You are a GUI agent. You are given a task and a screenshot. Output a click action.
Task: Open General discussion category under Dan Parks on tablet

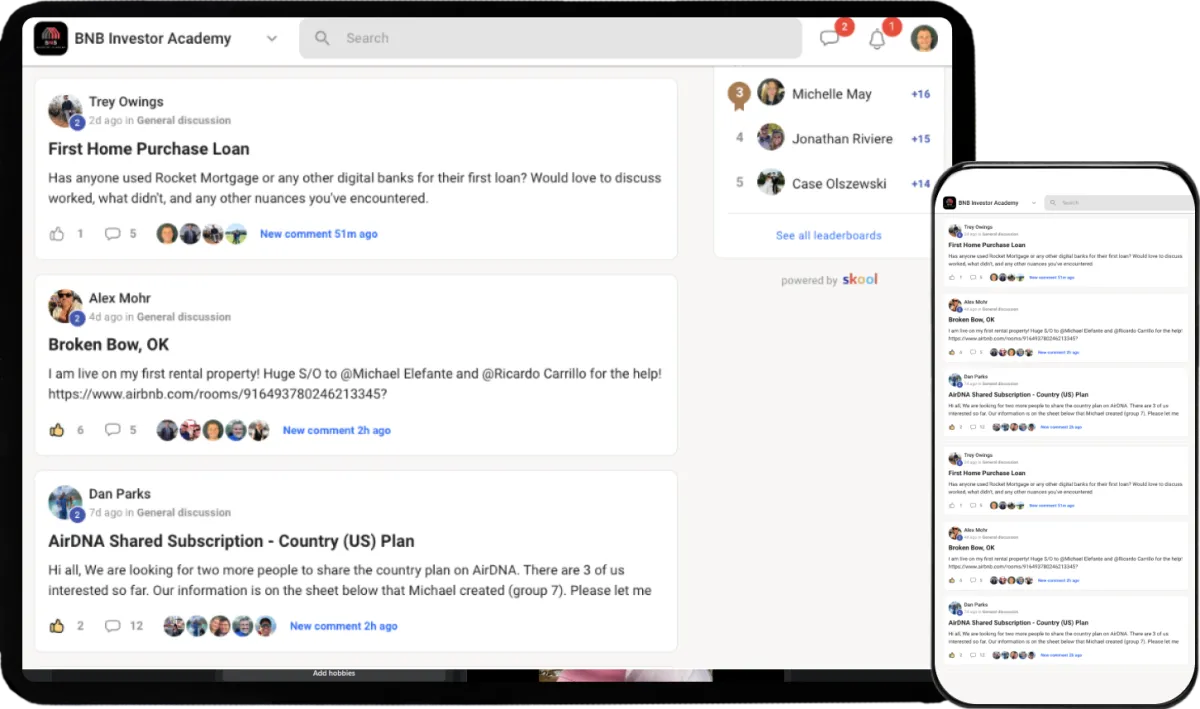click(184, 513)
